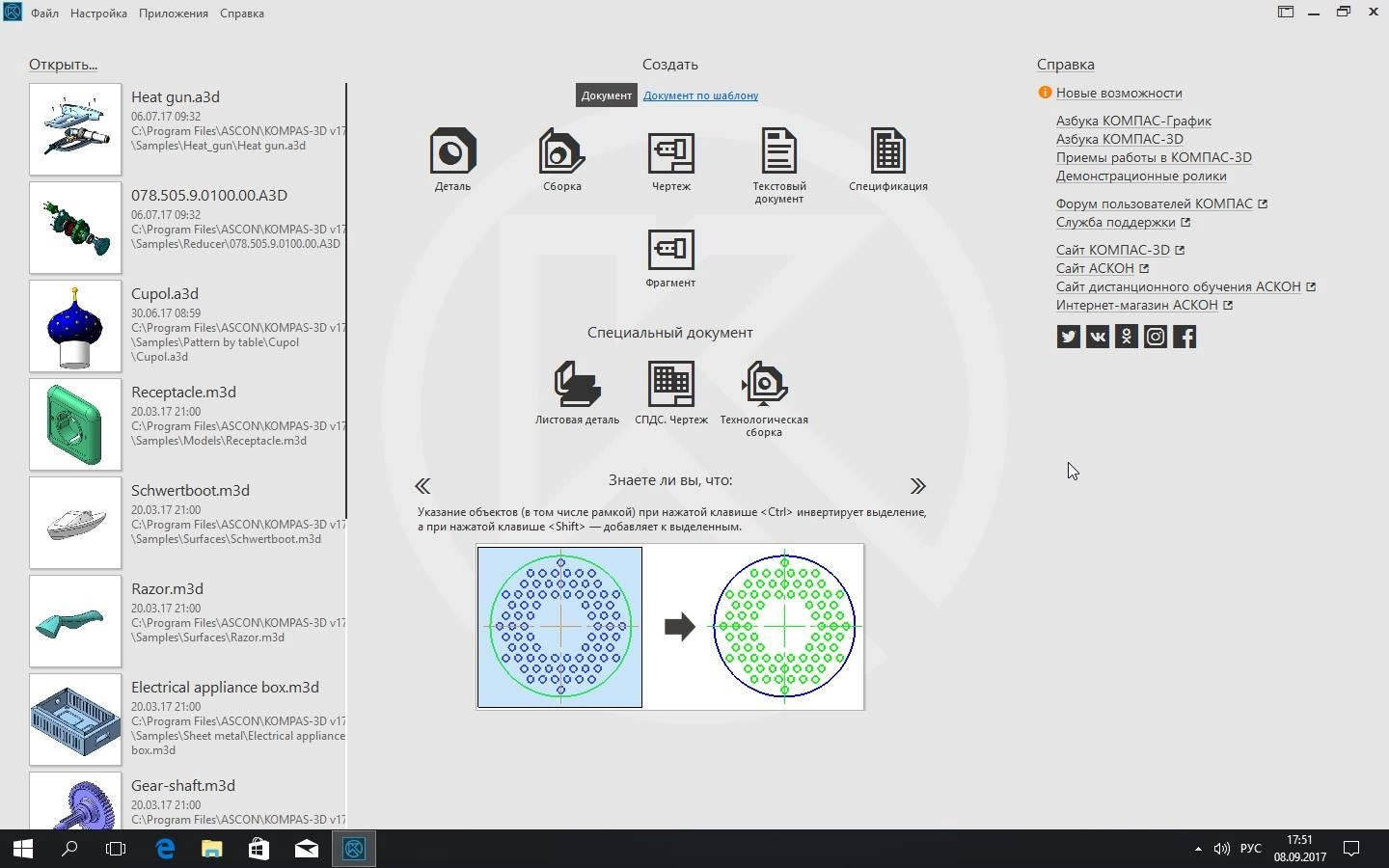Show next tip with right double arrow
This screenshot has width=1389, height=868.
pyautogui.click(x=917, y=486)
